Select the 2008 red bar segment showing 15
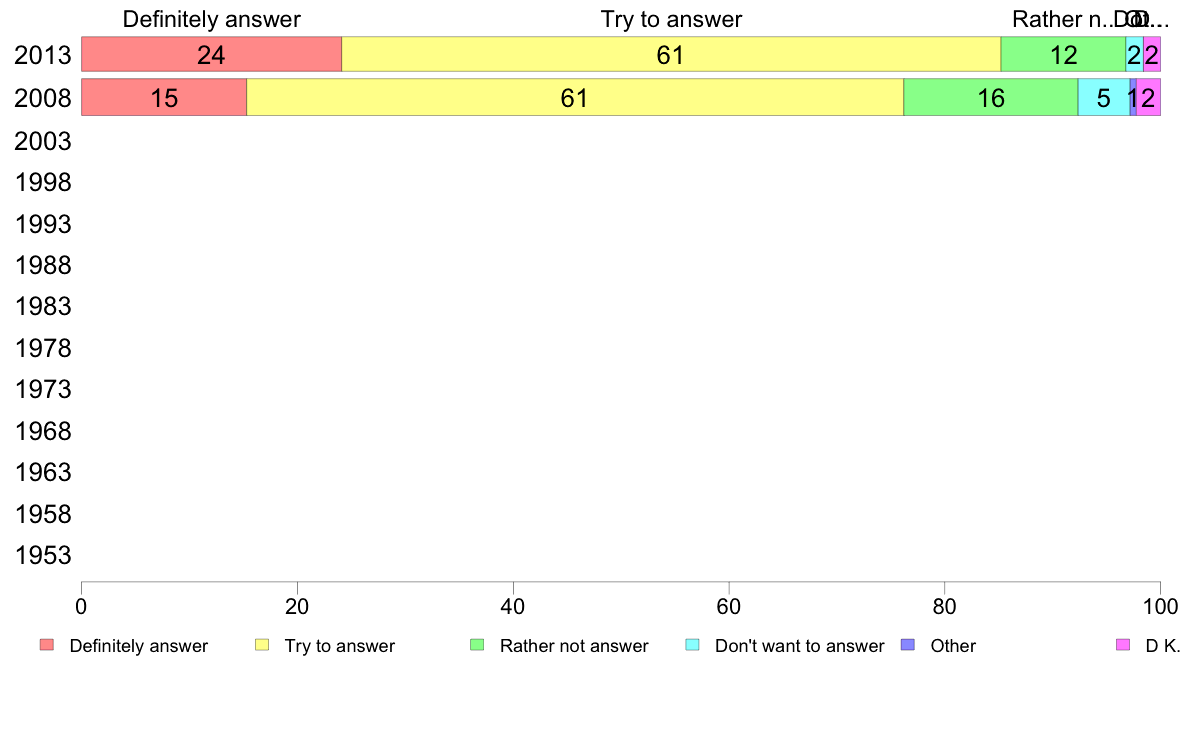1188x736 pixels. (164, 98)
